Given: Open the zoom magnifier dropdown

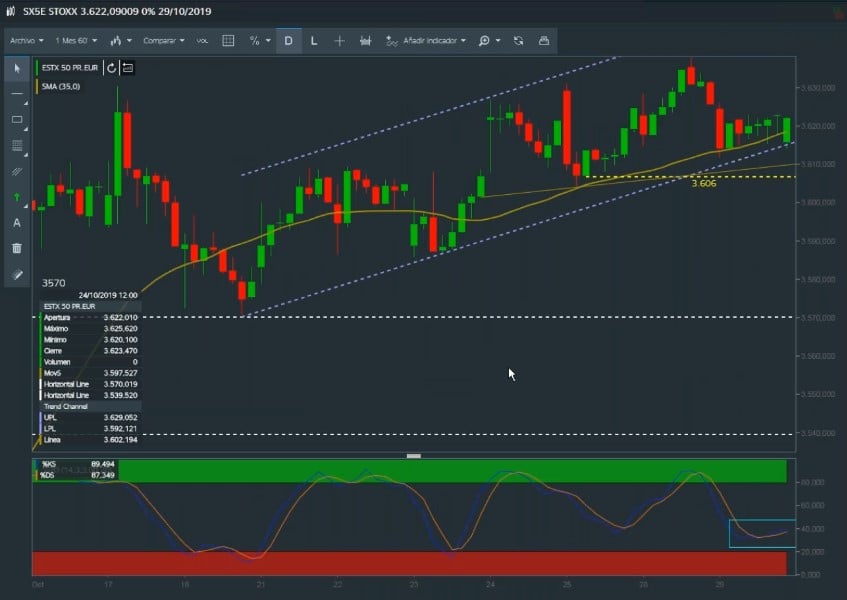Looking at the screenshot, I should 488,41.
